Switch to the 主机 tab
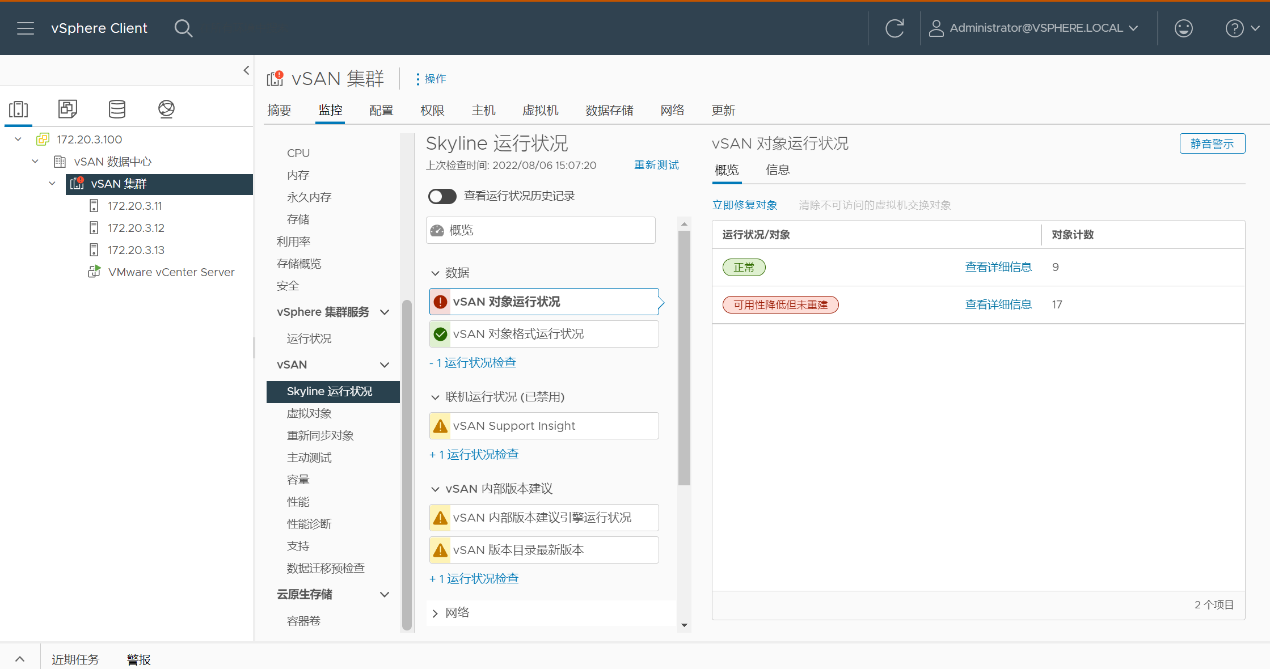 point(483,110)
